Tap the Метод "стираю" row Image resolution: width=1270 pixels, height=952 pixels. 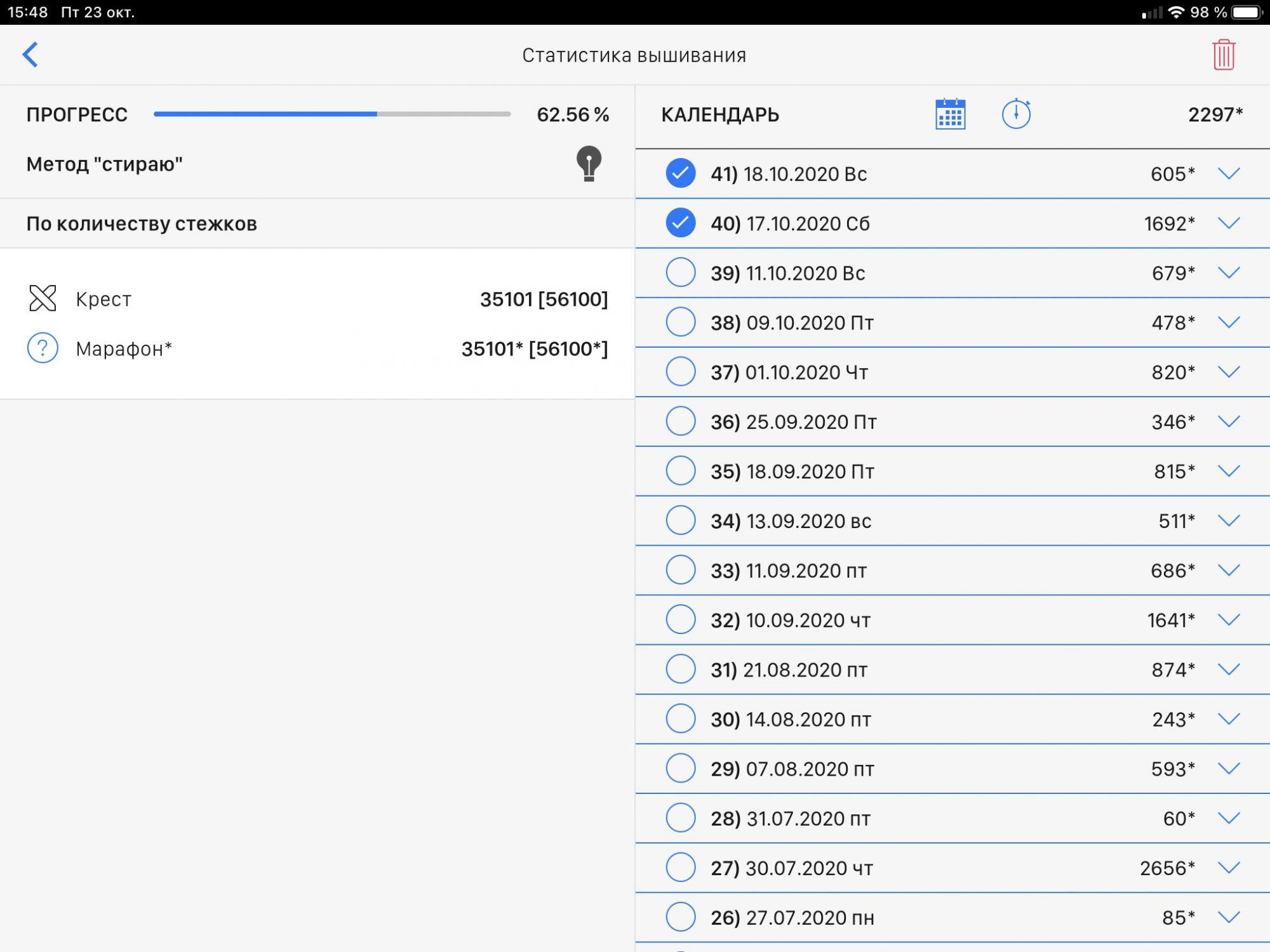pyautogui.click(x=105, y=164)
